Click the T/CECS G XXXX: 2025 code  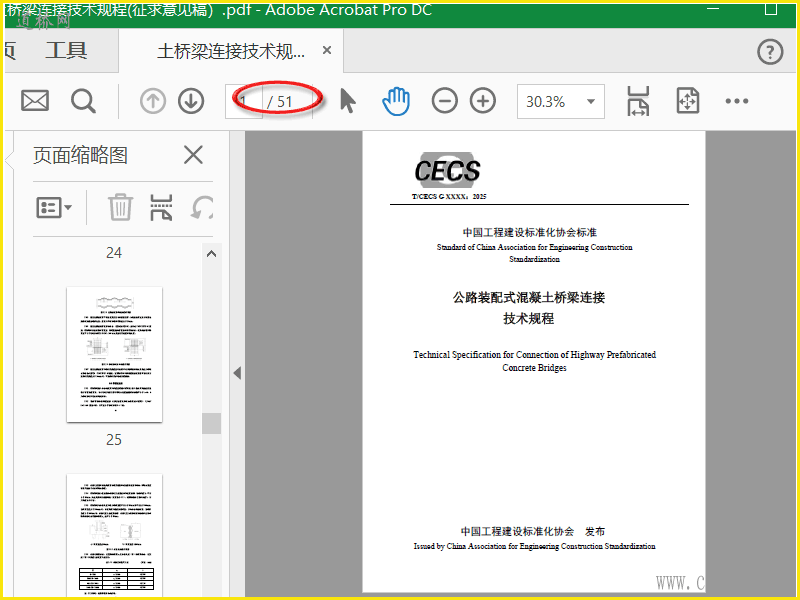pyautogui.click(x=449, y=196)
